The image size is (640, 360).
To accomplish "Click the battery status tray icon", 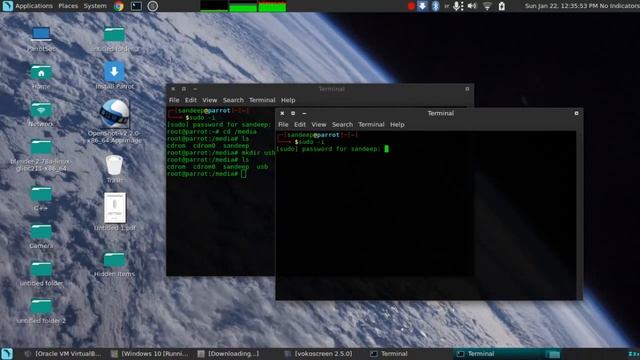I will click(502, 6).
